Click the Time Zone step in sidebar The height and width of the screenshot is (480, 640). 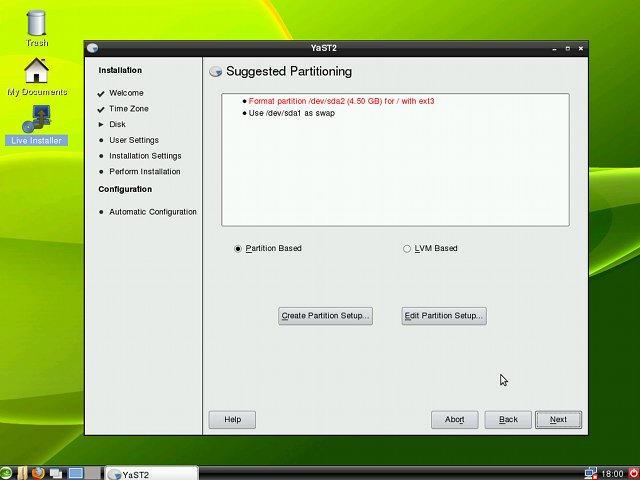point(129,109)
